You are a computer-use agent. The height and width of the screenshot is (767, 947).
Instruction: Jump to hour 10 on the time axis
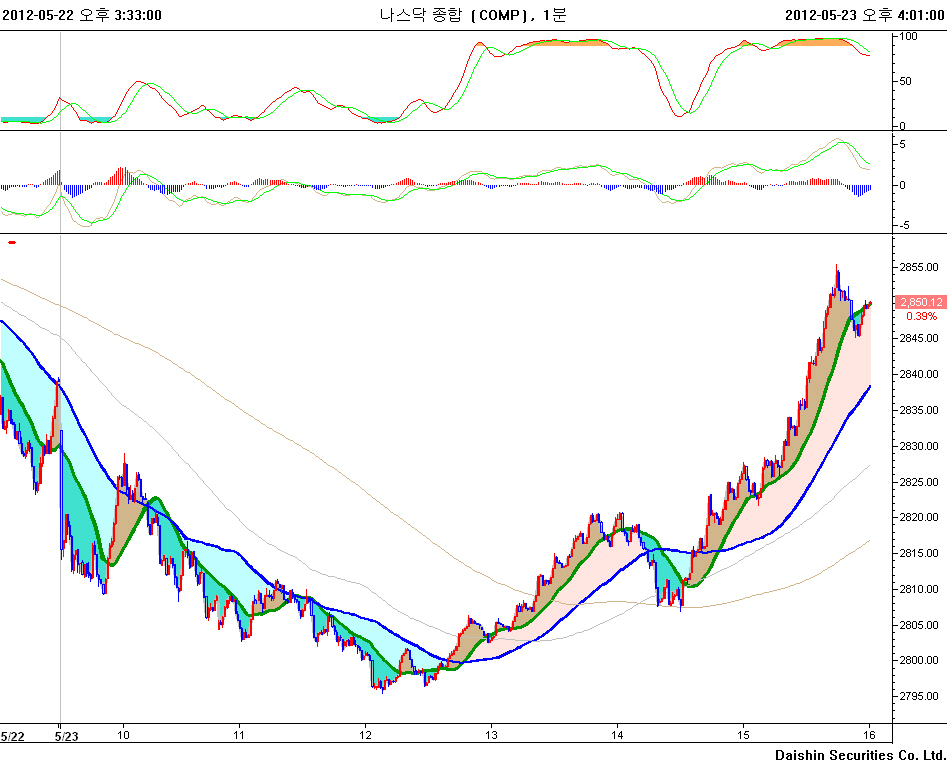123,735
